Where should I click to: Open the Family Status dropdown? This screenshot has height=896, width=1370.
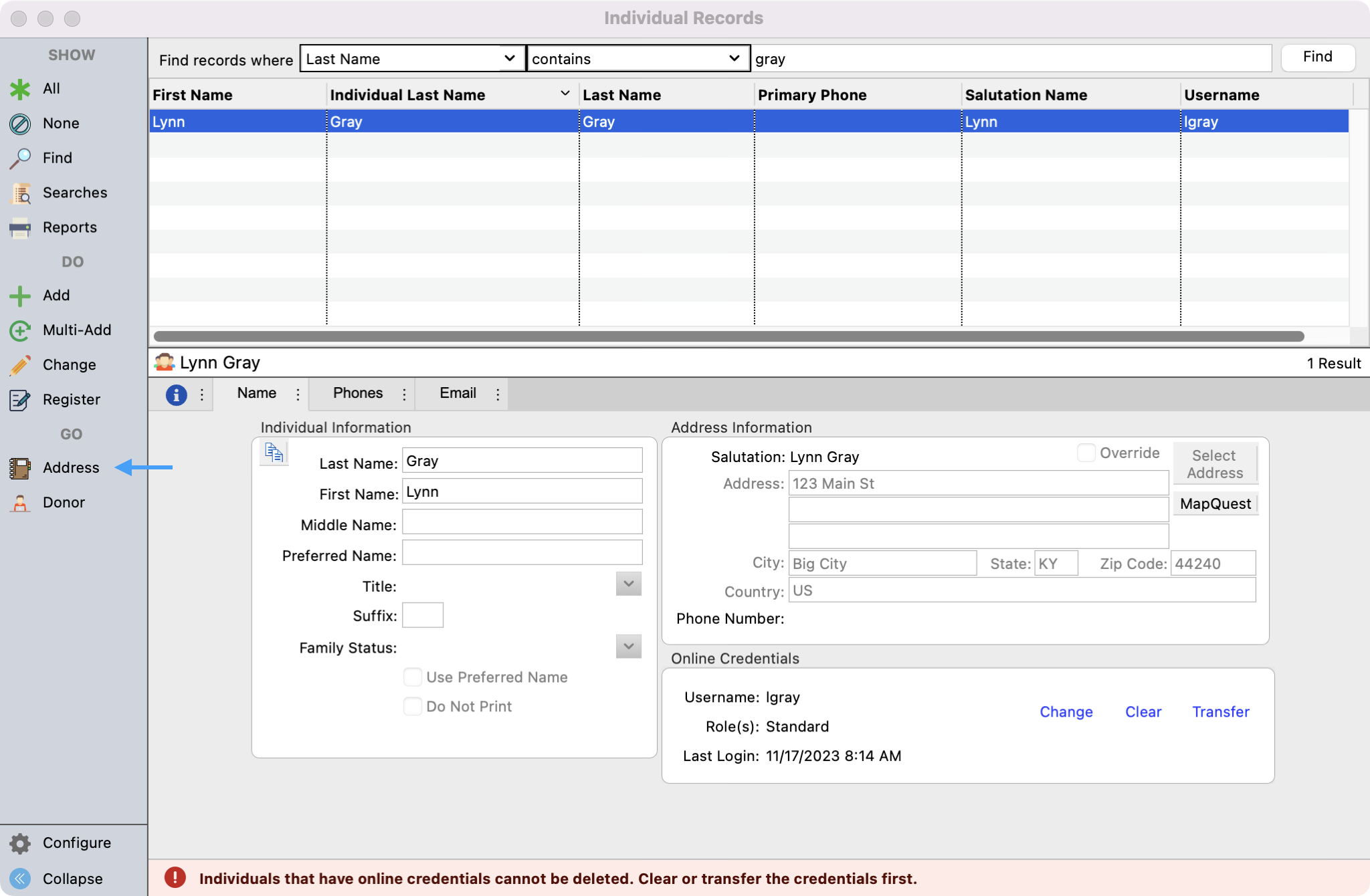coord(628,647)
